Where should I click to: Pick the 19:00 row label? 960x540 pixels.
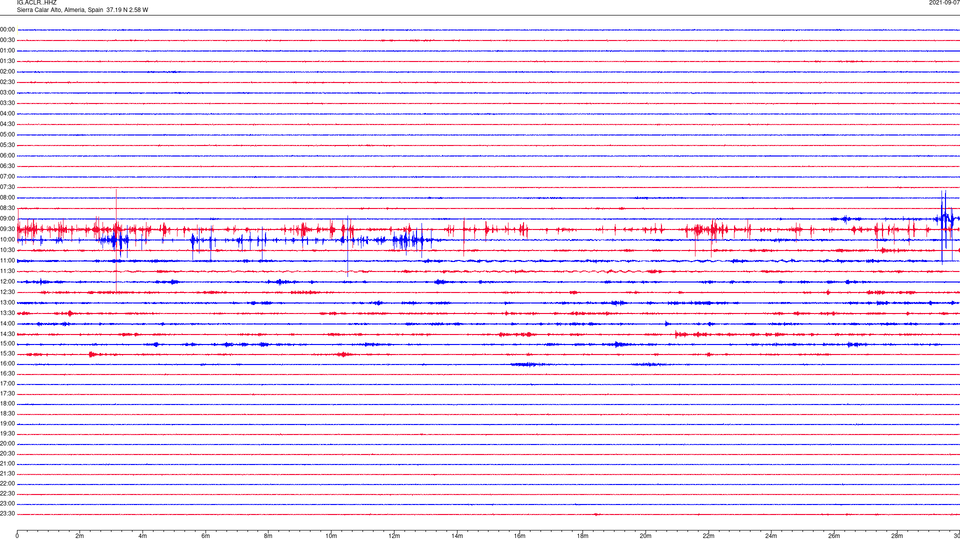coord(7,424)
